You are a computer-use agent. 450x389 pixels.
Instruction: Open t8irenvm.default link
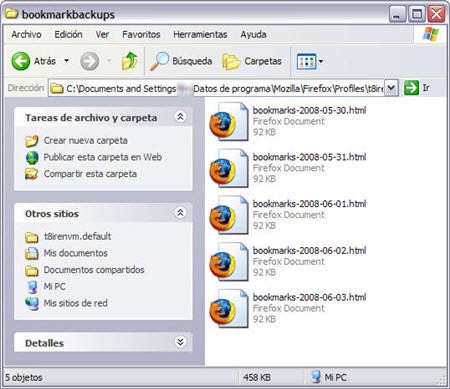pyautogui.click(x=77, y=236)
